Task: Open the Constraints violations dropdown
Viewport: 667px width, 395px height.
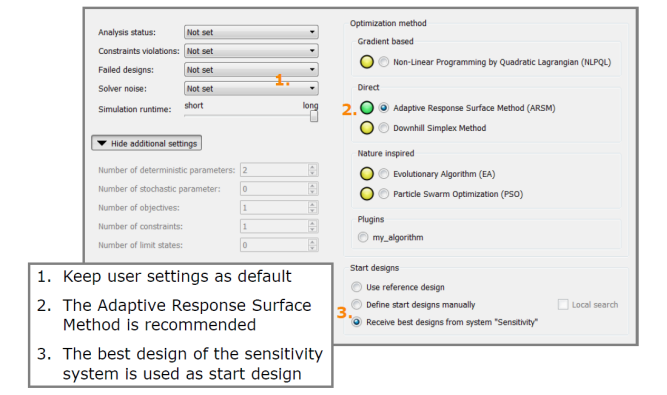Action: [x=251, y=51]
